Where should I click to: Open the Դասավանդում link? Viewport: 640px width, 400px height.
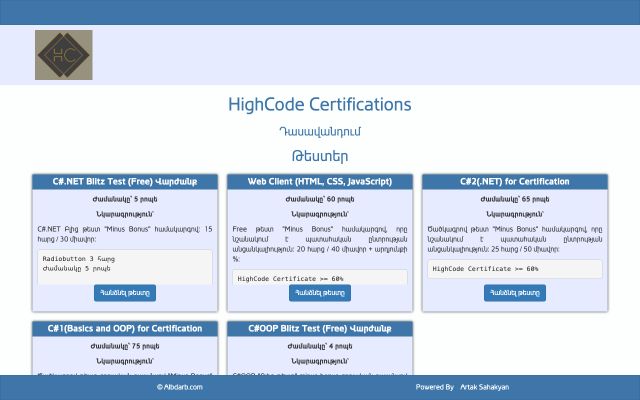(x=320, y=131)
